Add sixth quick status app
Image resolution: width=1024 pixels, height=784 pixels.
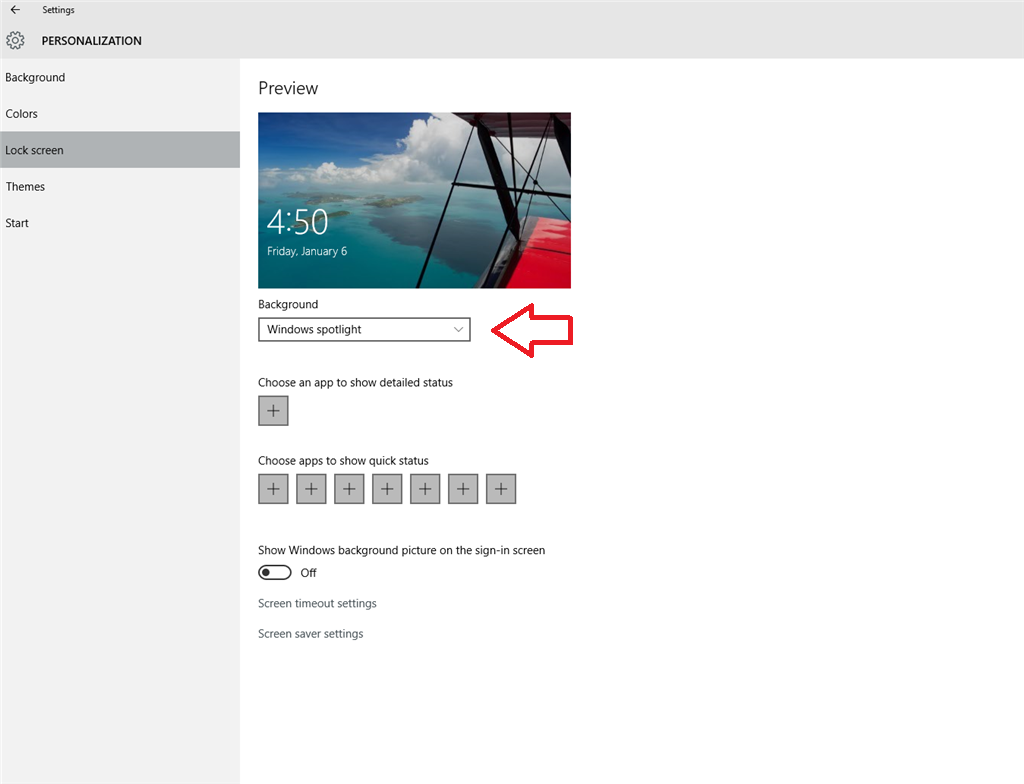coord(462,489)
